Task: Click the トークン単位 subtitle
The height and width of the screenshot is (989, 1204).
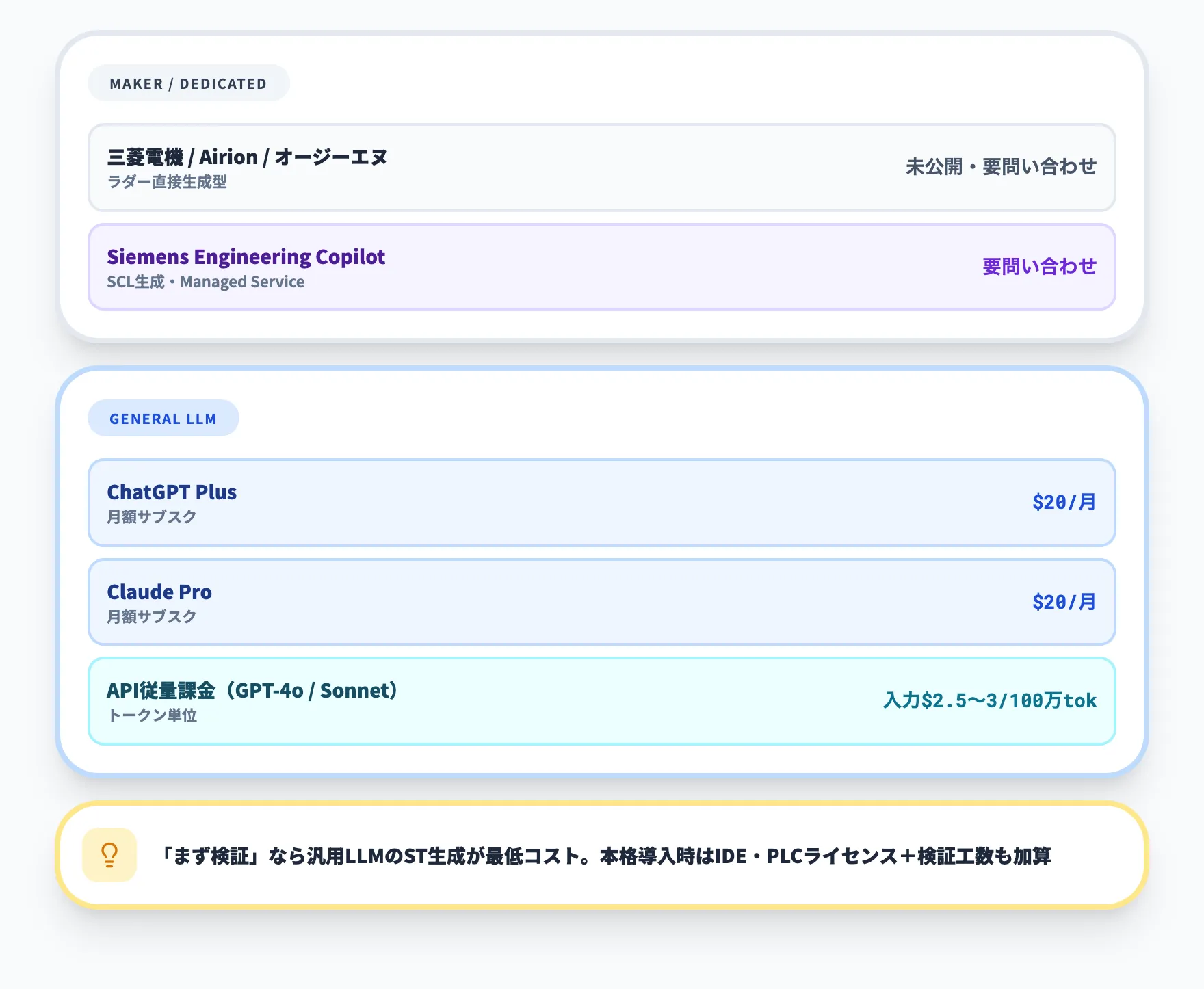Action: [153, 715]
